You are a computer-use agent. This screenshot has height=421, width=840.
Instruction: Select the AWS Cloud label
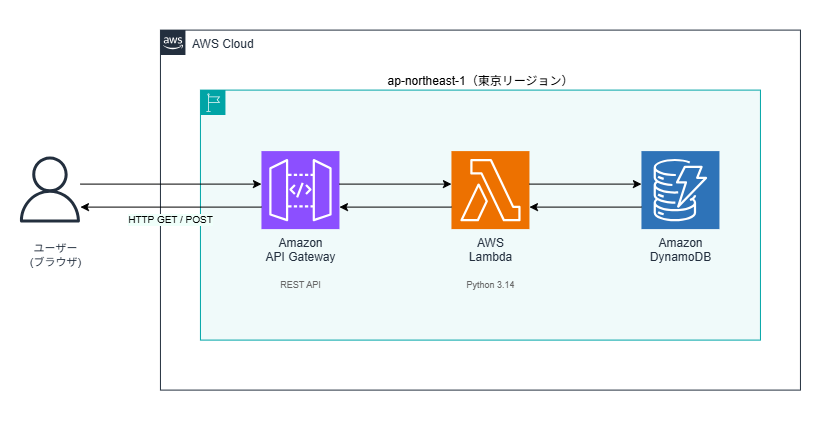[223, 44]
